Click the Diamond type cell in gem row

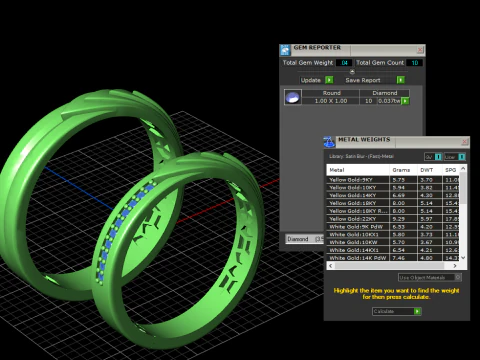coord(384,93)
